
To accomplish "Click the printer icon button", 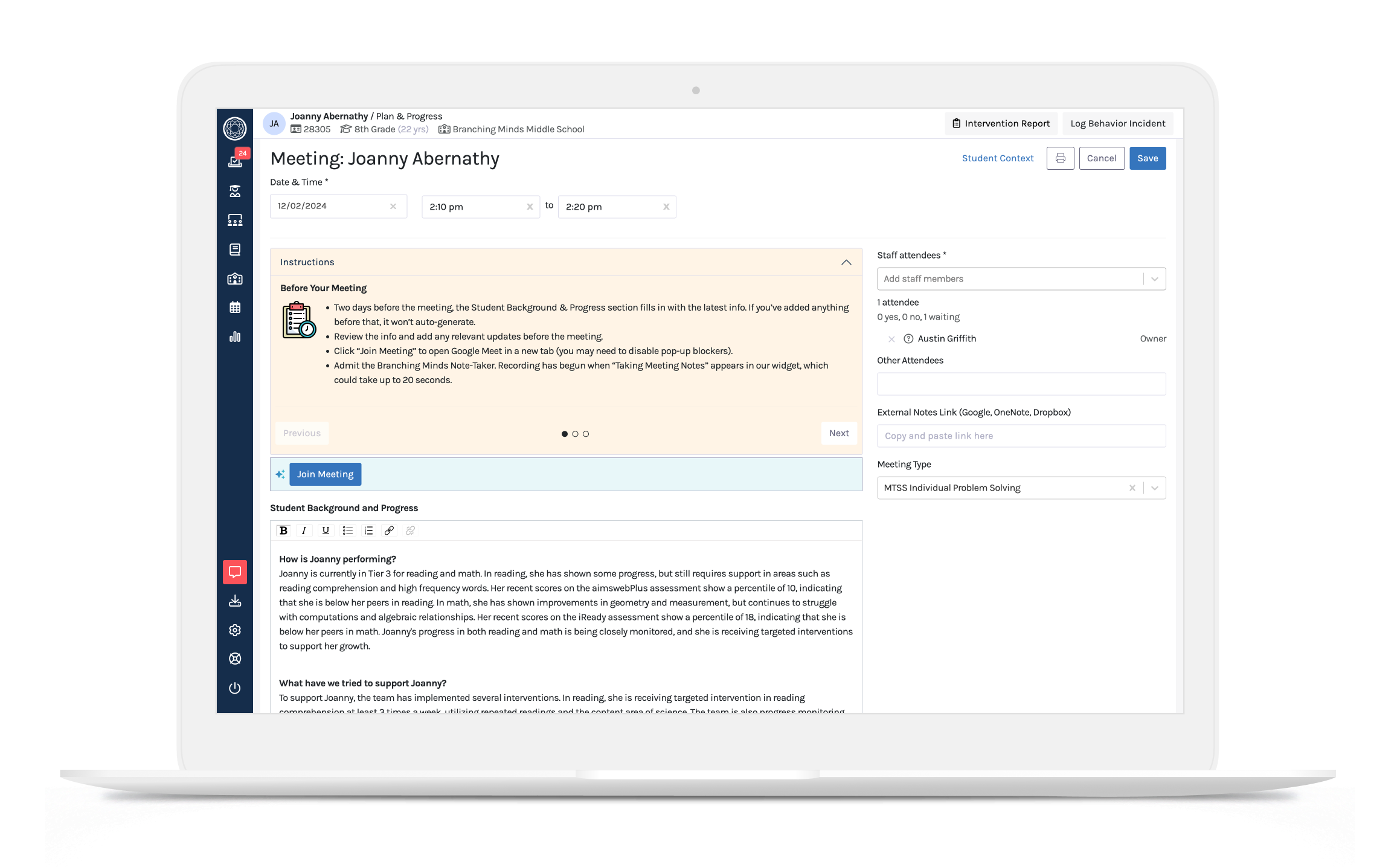I will point(1060,158).
